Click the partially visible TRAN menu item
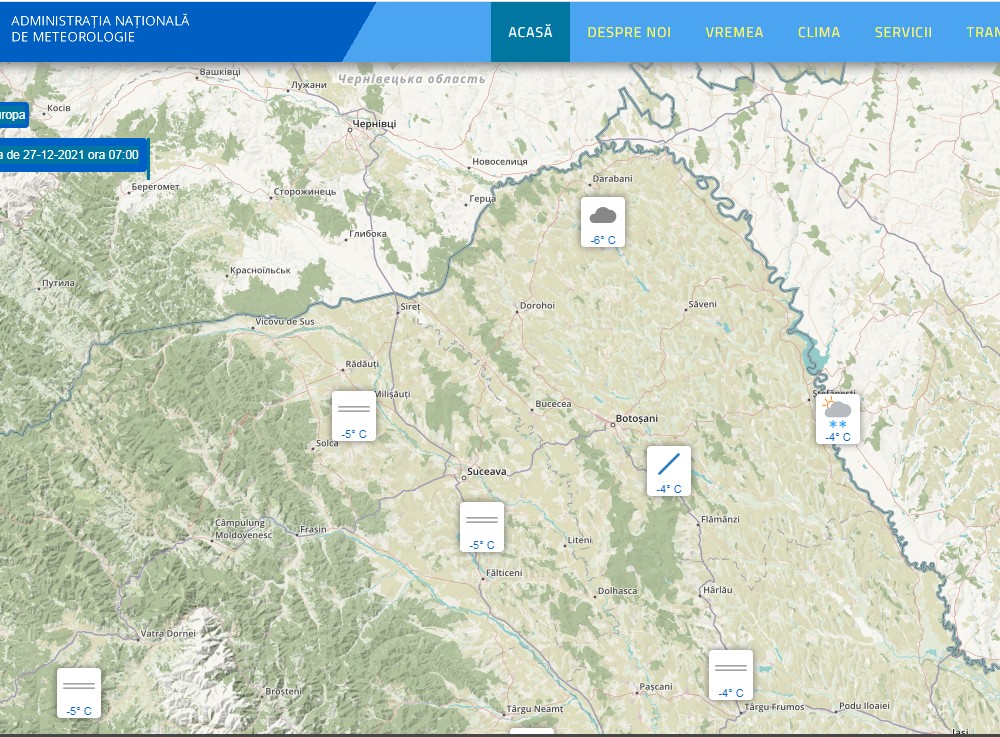Viewport: 1000px width, 737px height. (982, 32)
